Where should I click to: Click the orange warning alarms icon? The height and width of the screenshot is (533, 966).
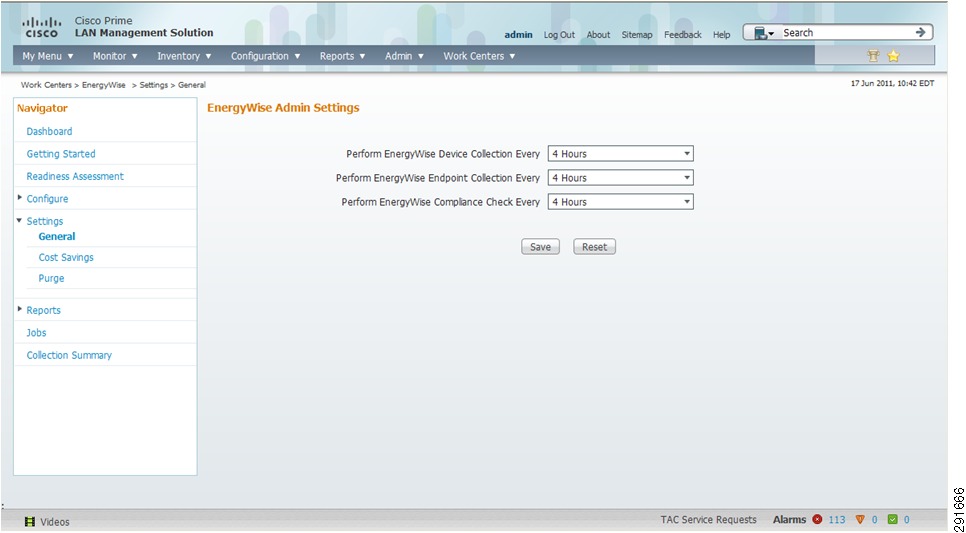coord(860,519)
